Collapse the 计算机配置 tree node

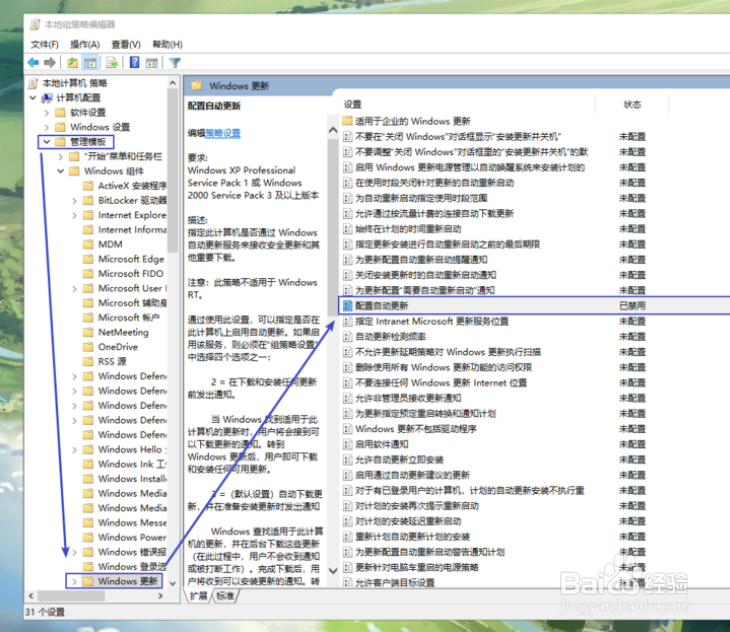click(x=33, y=98)
